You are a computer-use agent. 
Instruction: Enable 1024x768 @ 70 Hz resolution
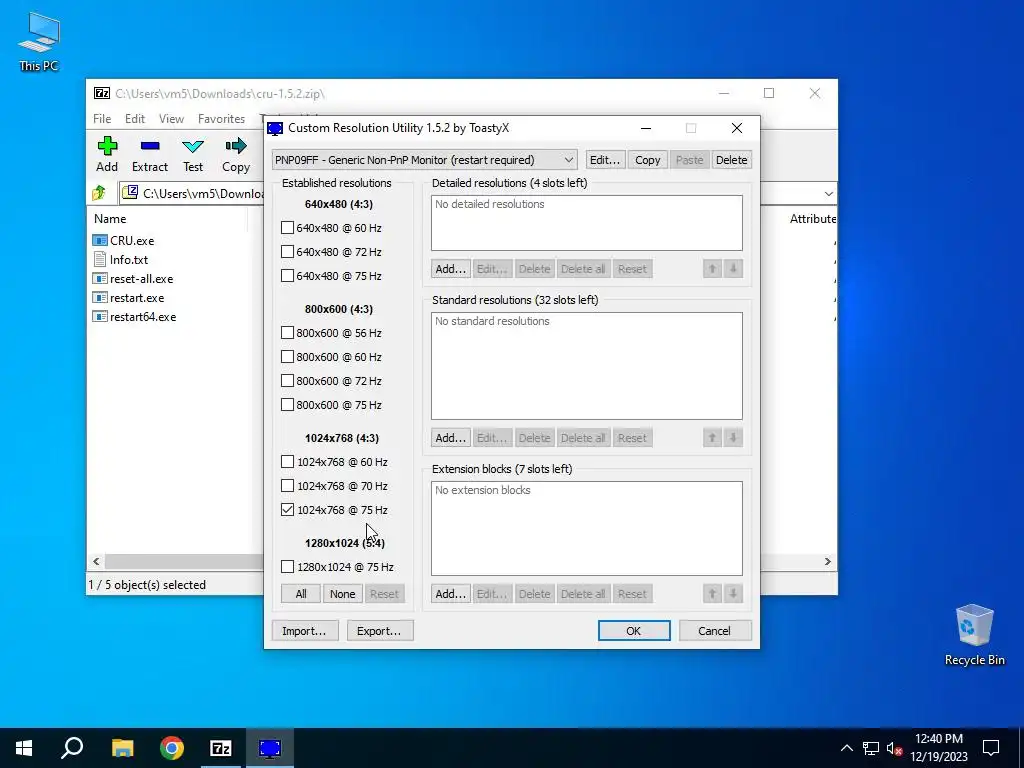pyautogui.click(x=287, y=486)
